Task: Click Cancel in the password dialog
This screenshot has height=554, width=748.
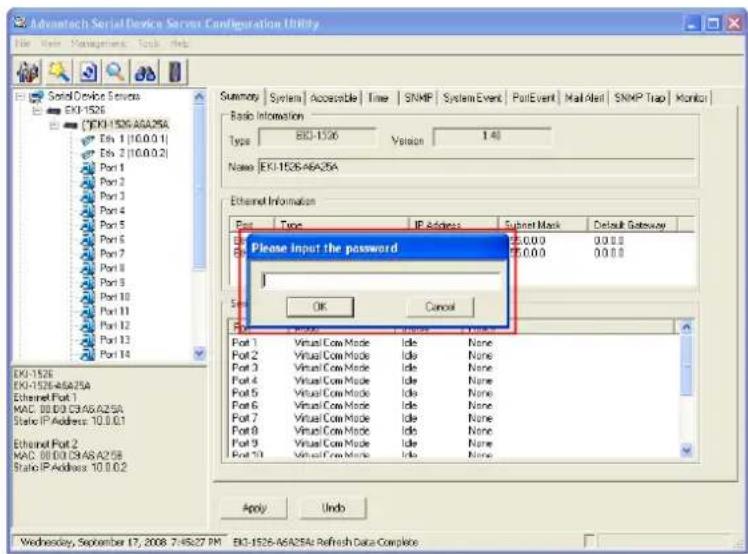Action: (440, 307)
